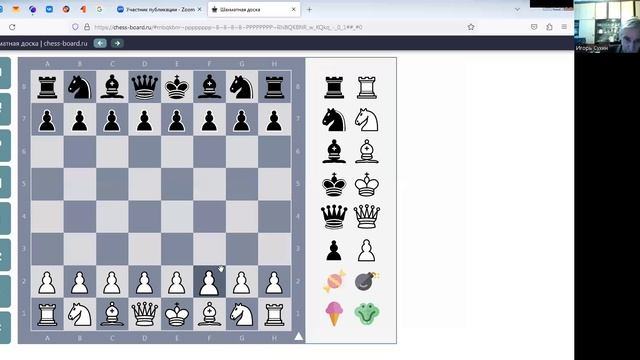
Task: Click the white pawn on d2
Action: click(x=144, y=282)
